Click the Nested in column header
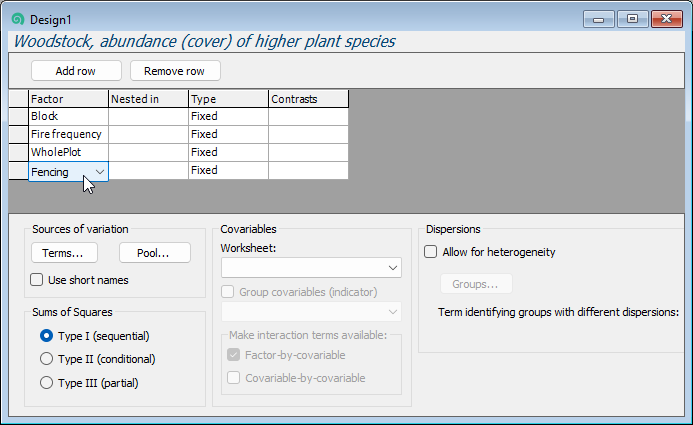The width and height of the screenshot is (693, 425). (148, 99)
